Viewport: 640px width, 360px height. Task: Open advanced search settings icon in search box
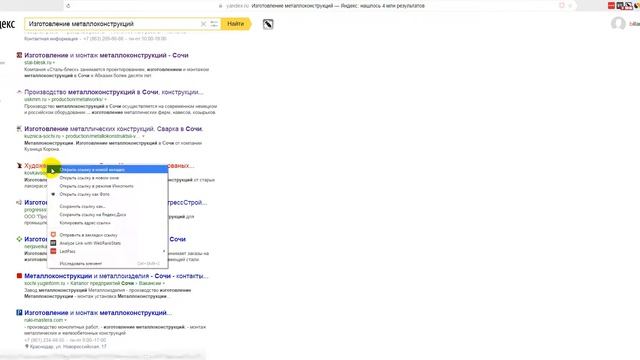tap(214, 24)
